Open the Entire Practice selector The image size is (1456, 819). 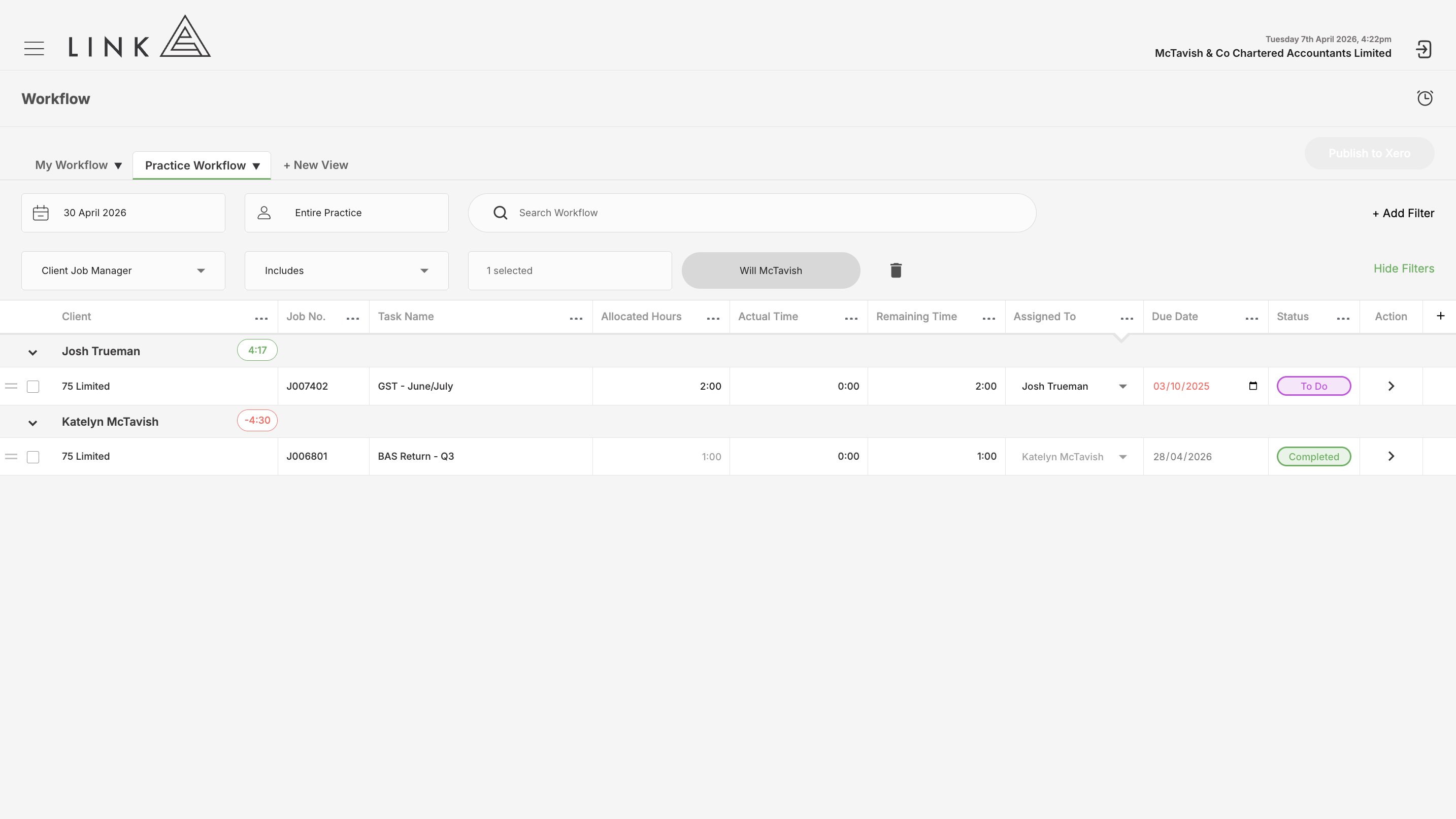[x=346, y=213]
